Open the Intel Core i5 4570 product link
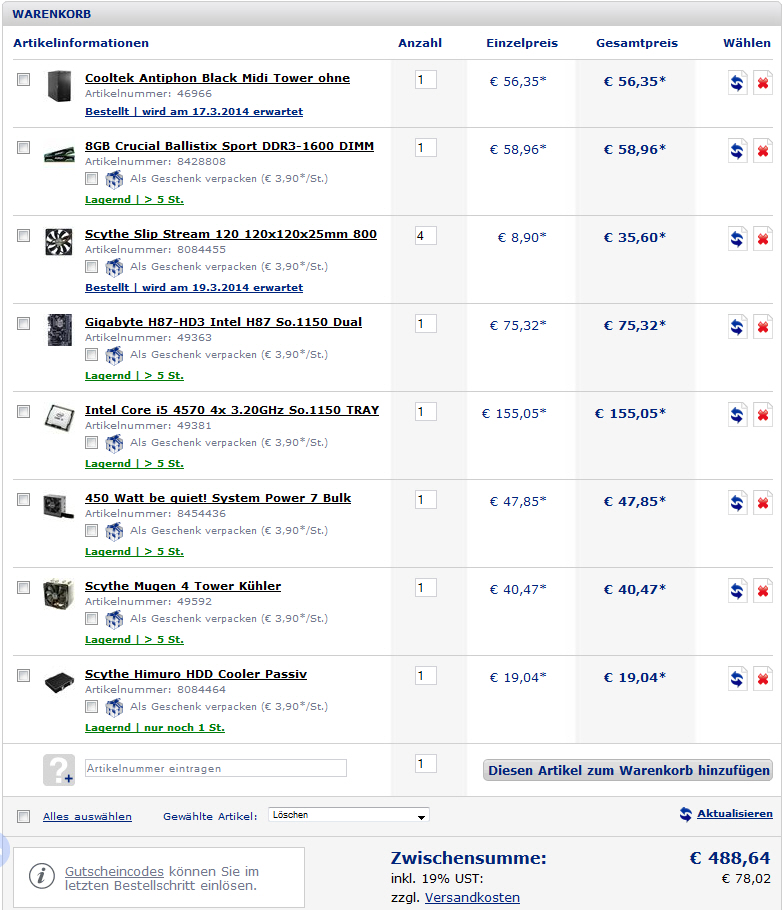The width and height of the screenshot is (783, 910). [x=232, y=410]
